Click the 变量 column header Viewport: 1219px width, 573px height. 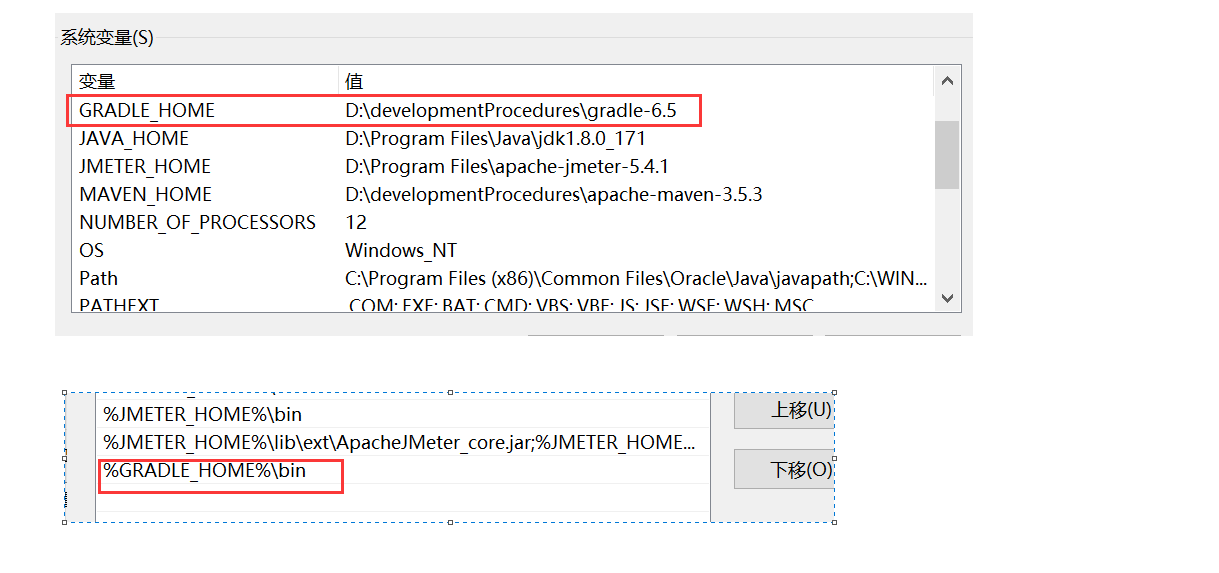pos(205,81)
